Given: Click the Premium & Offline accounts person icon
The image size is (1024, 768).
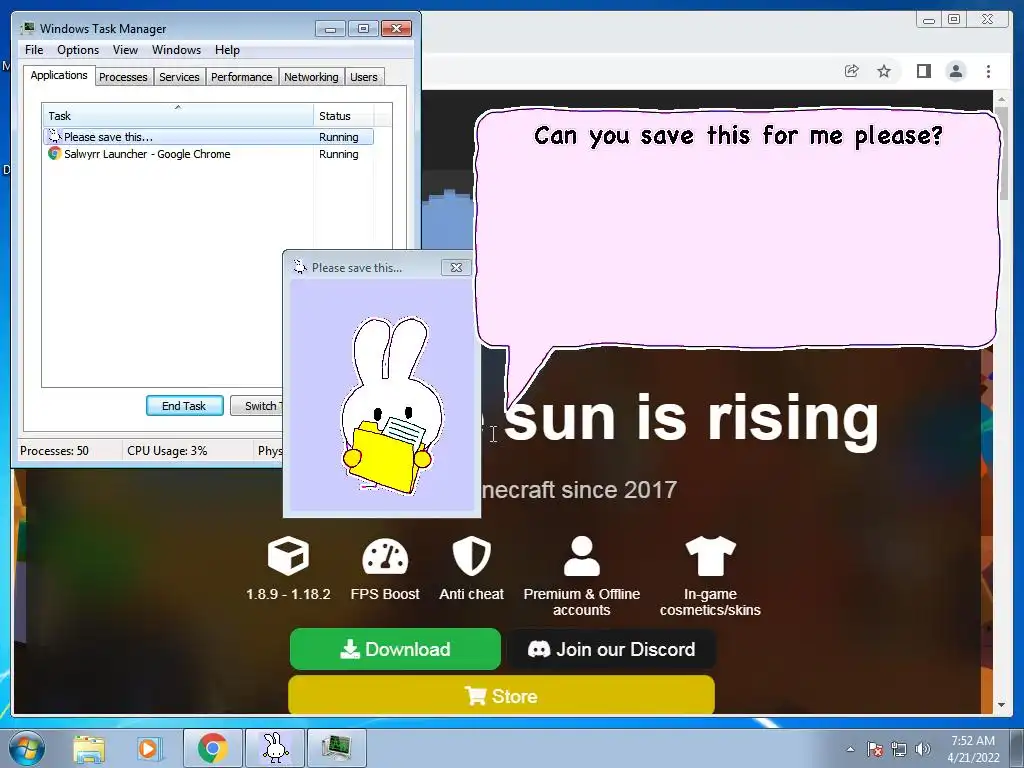Looking at the screenshot, I should 581,556.
